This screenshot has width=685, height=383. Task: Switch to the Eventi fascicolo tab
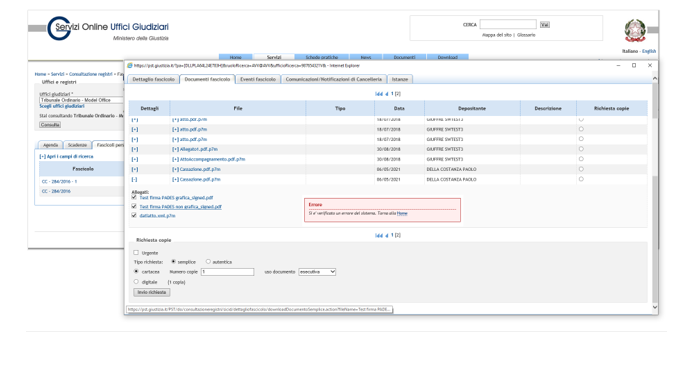[258, 79]
